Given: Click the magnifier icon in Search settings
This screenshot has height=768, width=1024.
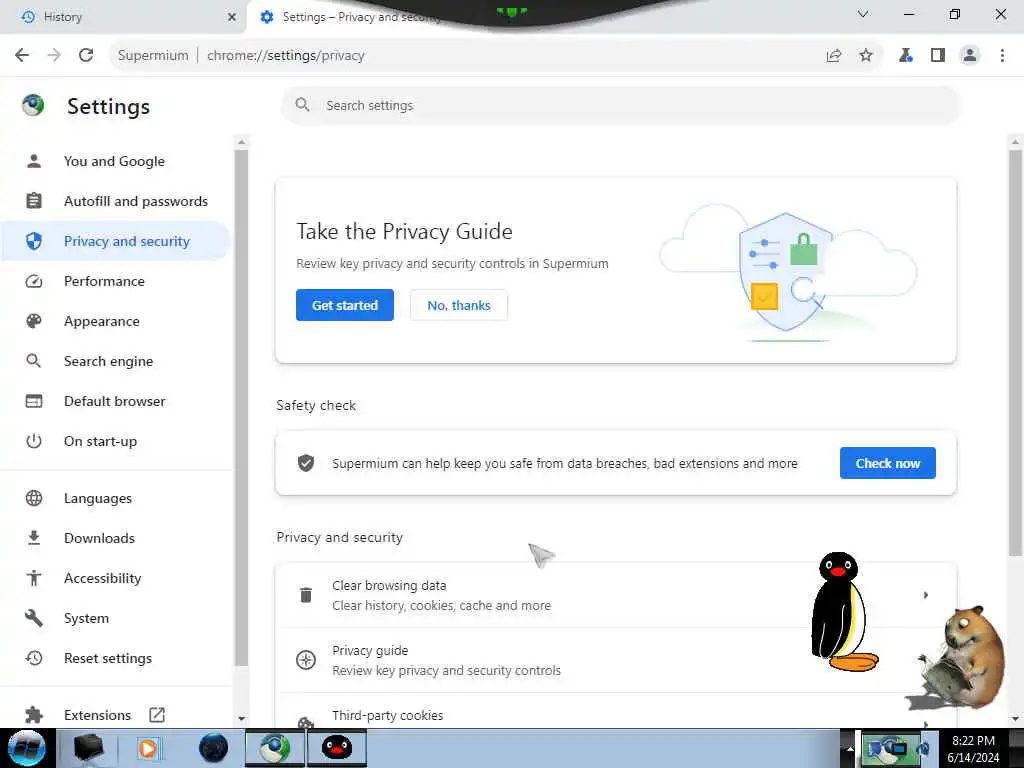Looking at the screenshot, I should coord(302,104).
